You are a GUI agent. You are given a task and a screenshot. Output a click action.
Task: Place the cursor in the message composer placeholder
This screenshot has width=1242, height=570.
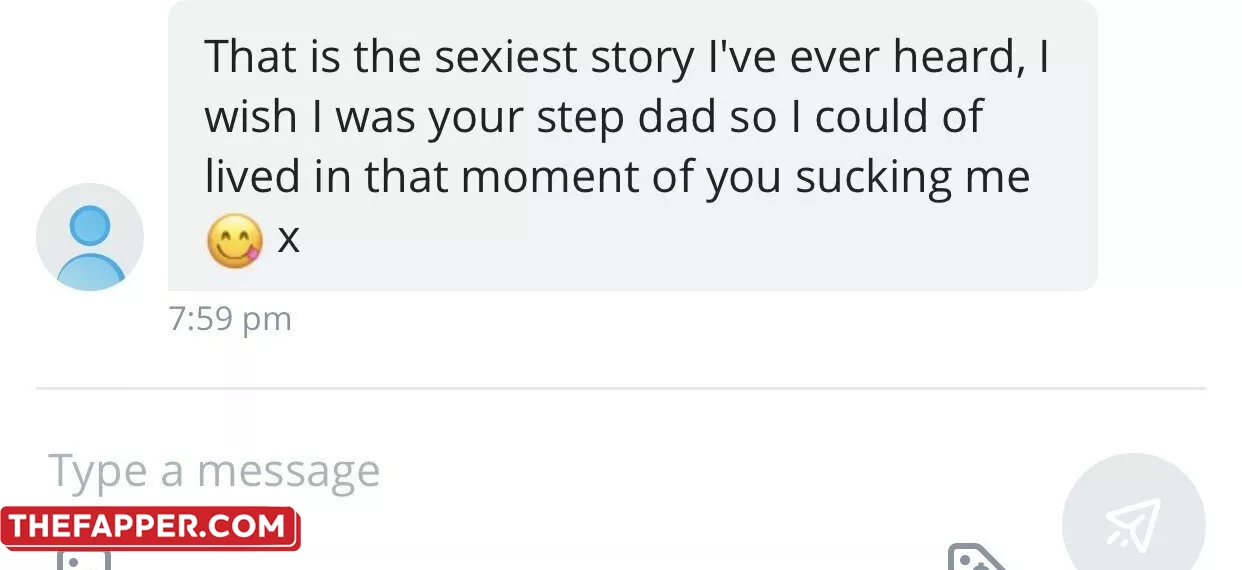(215, 470)
